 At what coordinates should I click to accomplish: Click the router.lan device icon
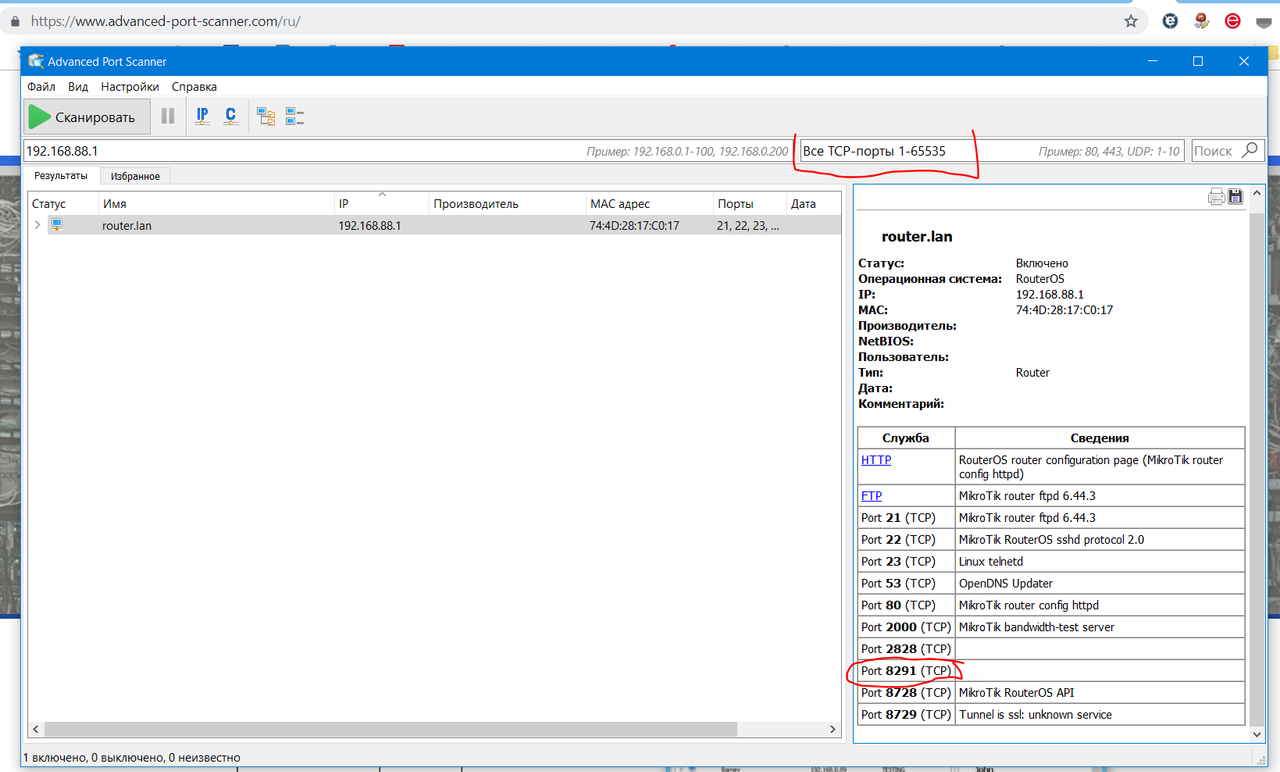pos(57,226)
